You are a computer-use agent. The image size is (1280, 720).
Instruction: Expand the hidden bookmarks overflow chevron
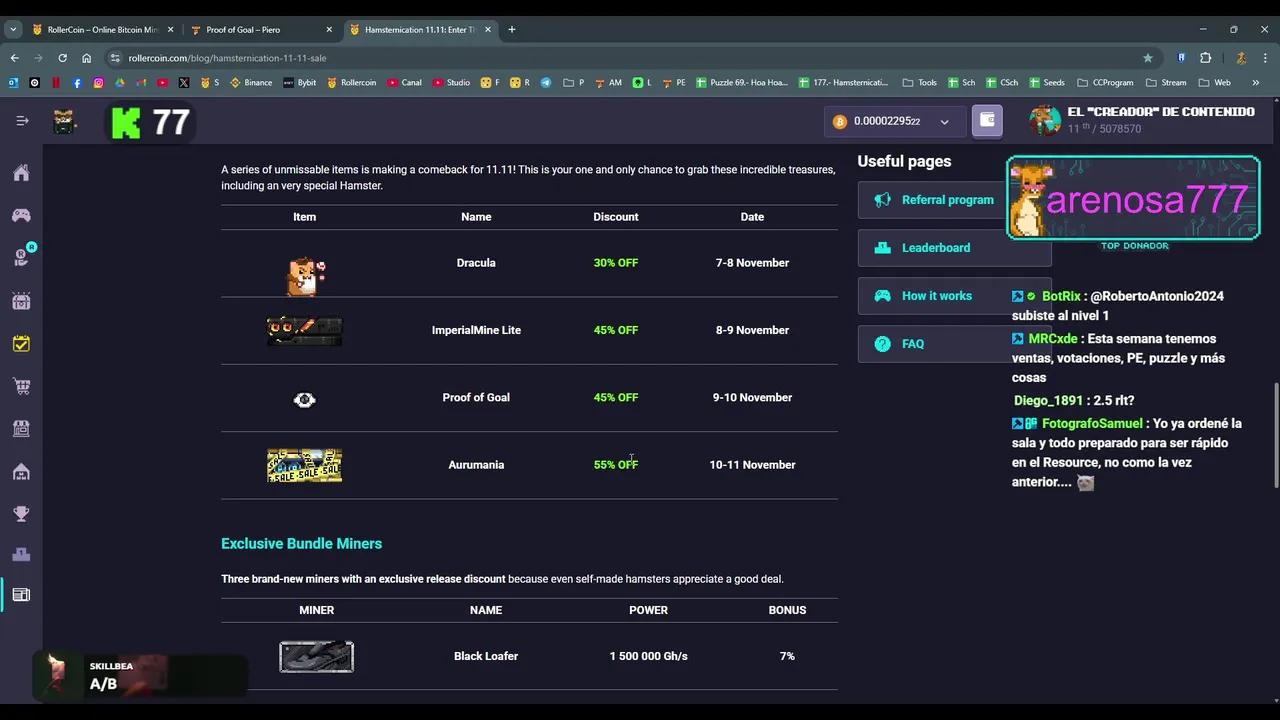1255,83
